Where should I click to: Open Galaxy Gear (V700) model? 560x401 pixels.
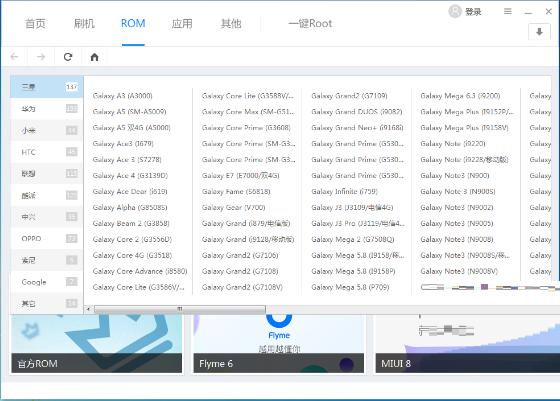[234, 207]
